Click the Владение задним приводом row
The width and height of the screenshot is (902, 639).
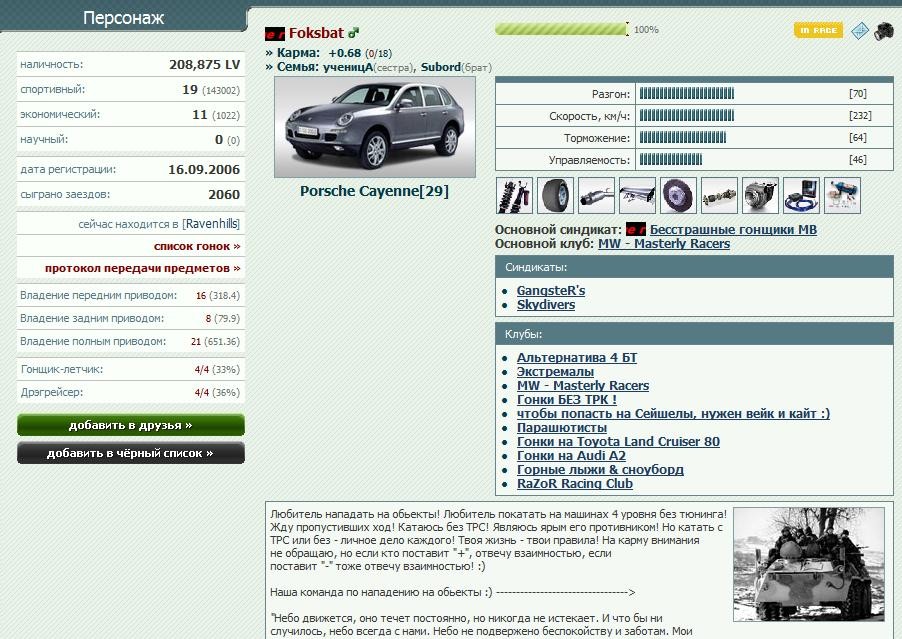131,319
